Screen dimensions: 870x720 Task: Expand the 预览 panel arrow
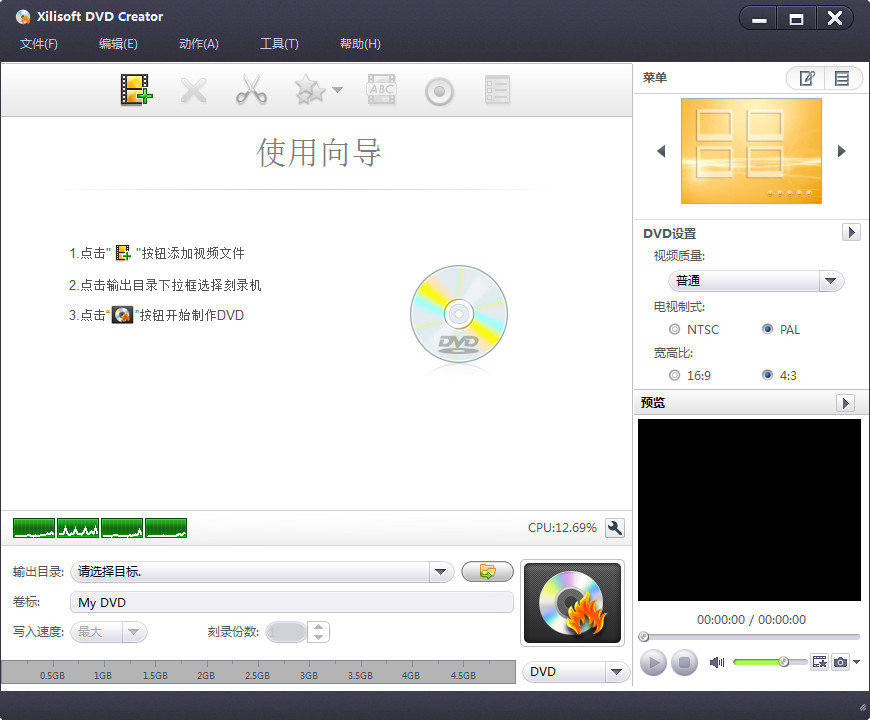click(x=845, y=403)
